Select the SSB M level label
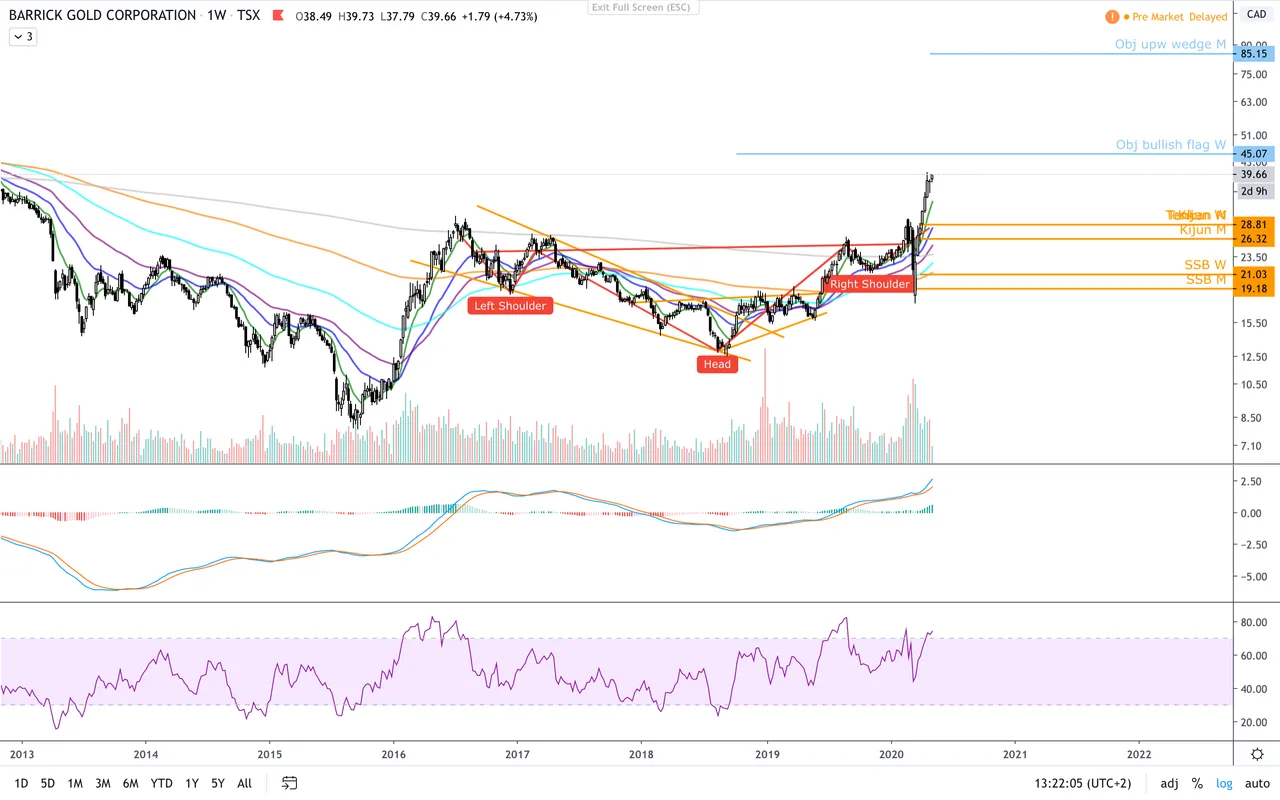 pyautogui.click(x=1206, y=279)
